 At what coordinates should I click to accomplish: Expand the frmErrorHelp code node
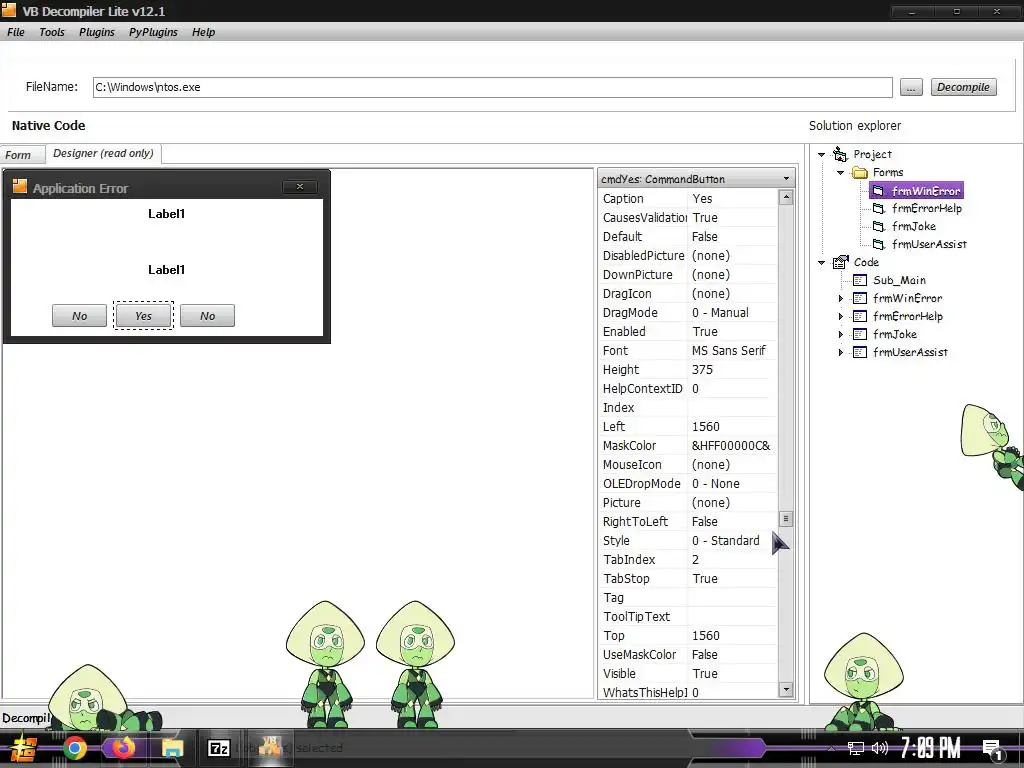[841, 316]
